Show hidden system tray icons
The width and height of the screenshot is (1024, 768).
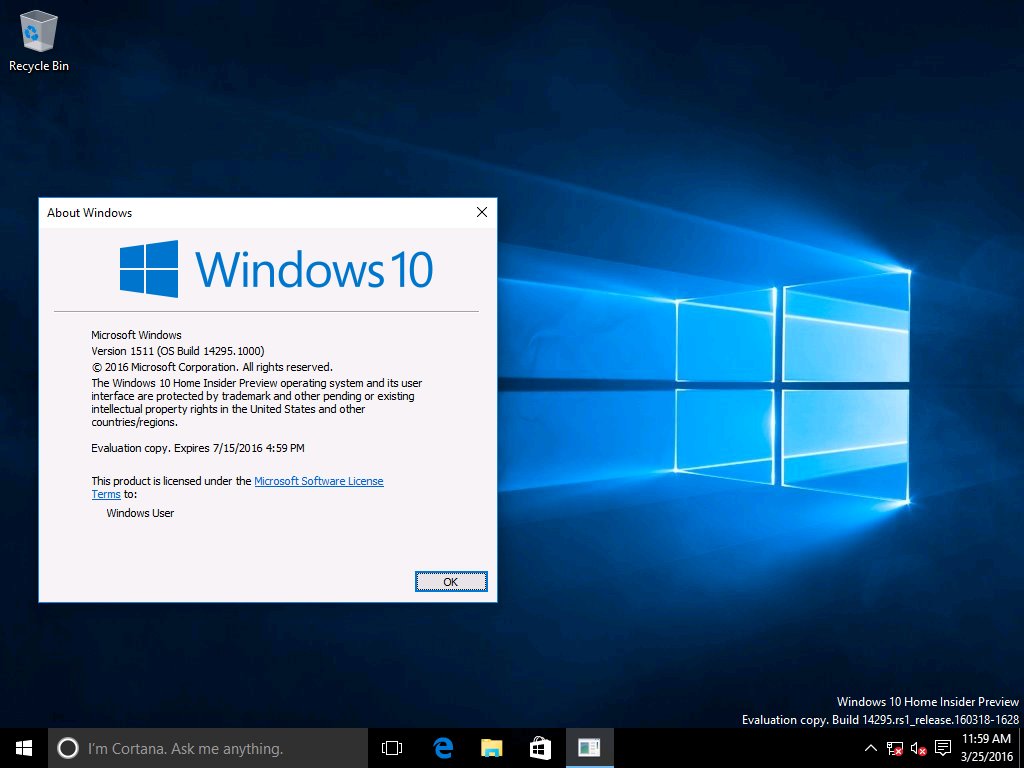point(871,748)
